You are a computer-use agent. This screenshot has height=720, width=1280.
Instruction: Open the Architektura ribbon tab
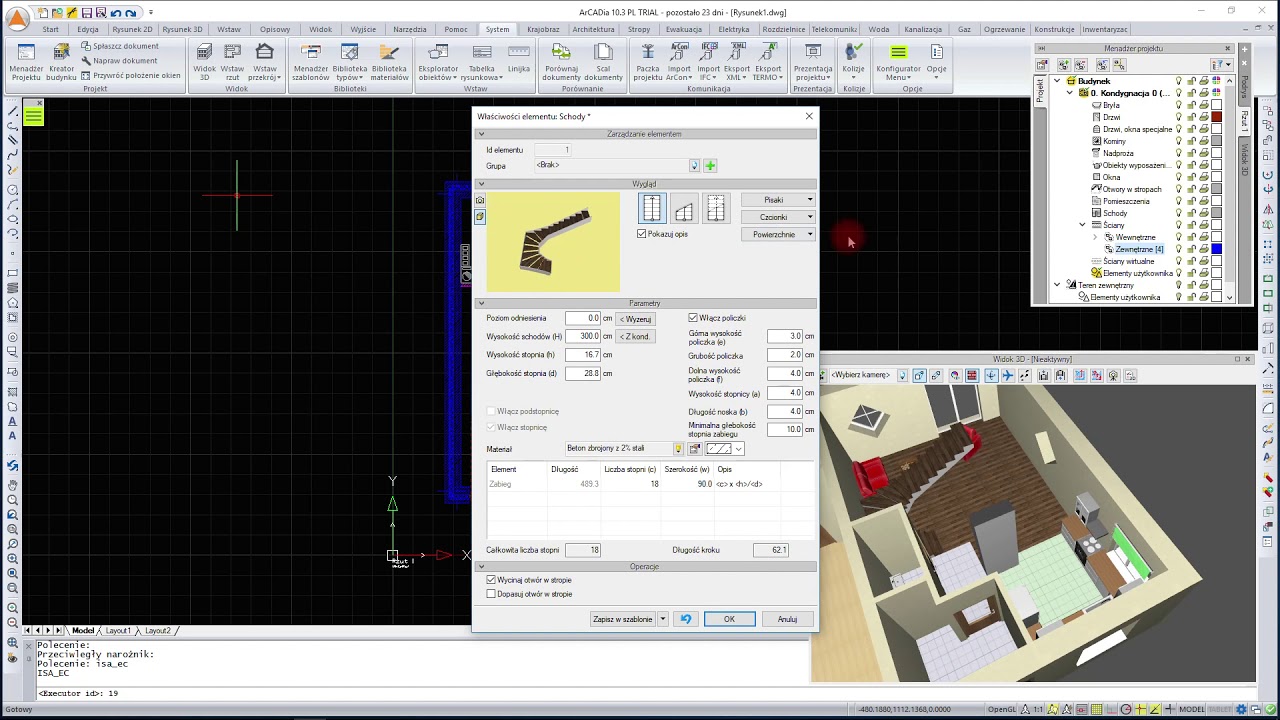(x=593, y=29)
